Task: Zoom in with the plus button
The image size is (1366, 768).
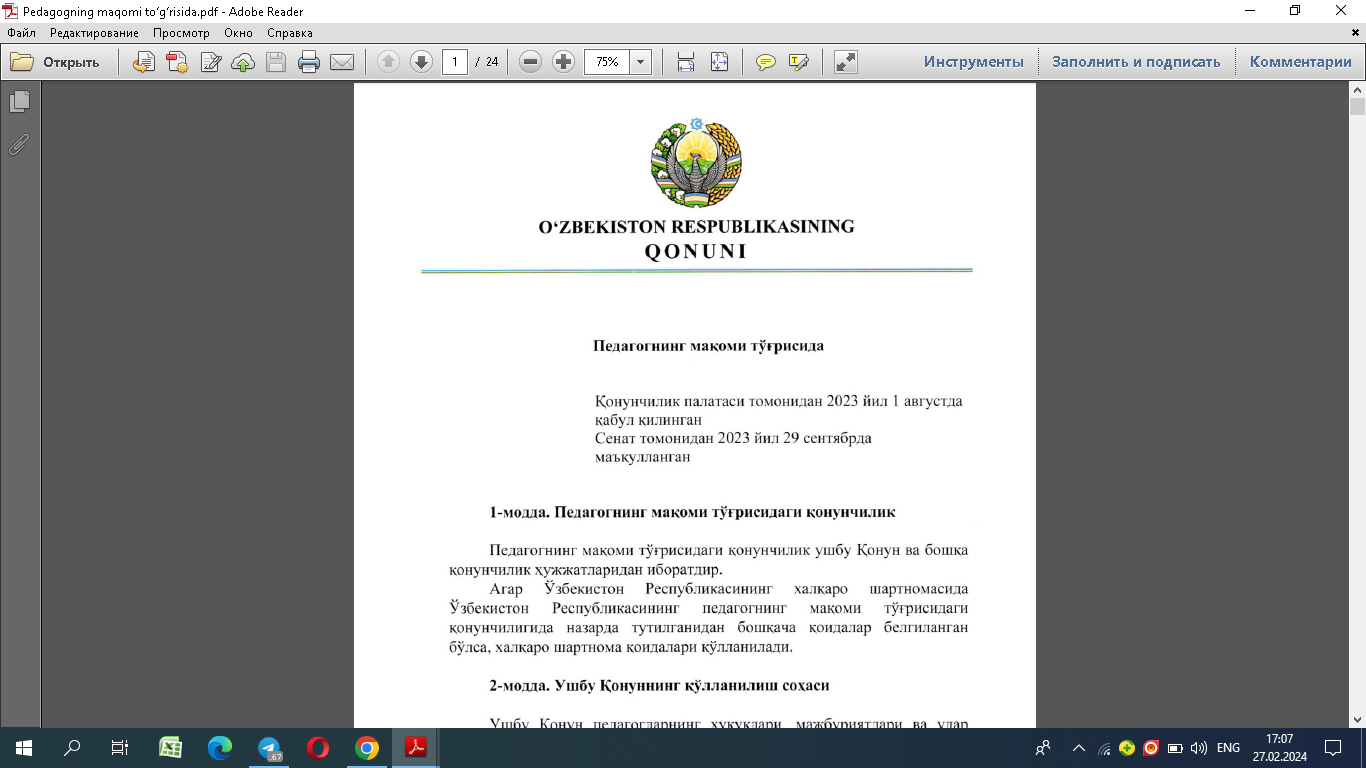Action: tap(564, 62)
